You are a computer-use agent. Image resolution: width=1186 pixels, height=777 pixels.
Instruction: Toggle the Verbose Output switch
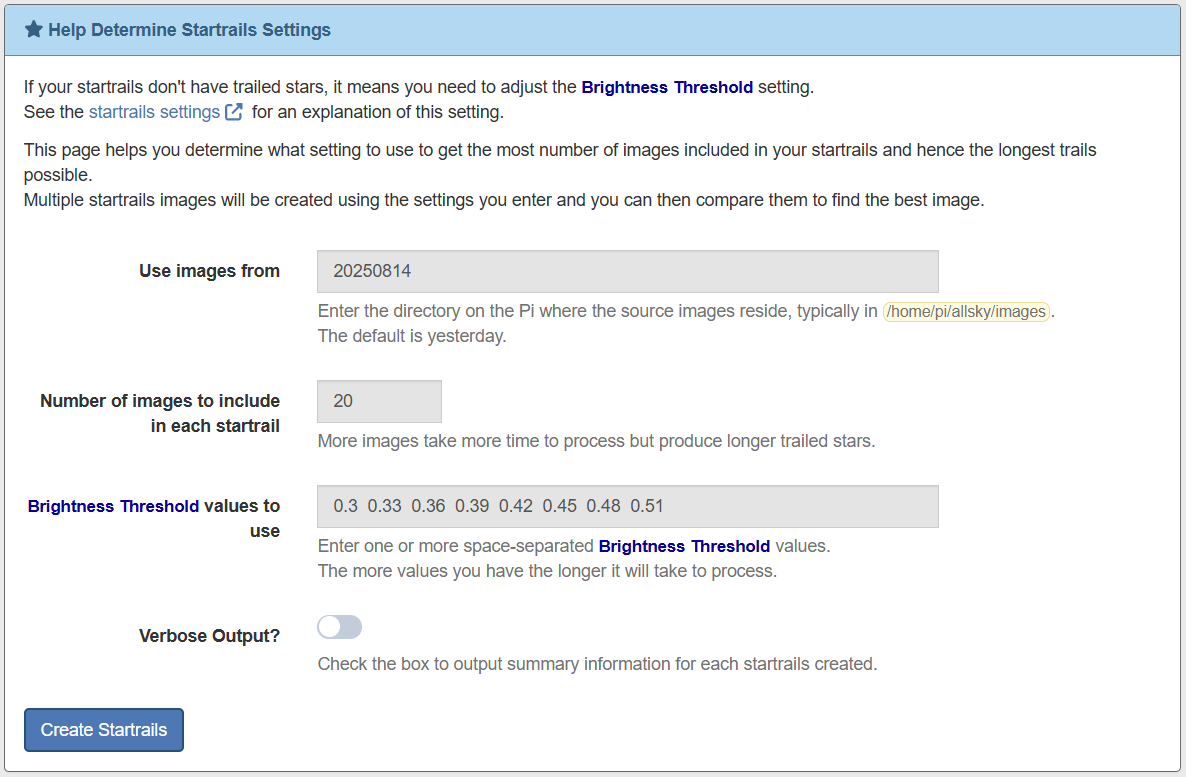coord(339,627)
